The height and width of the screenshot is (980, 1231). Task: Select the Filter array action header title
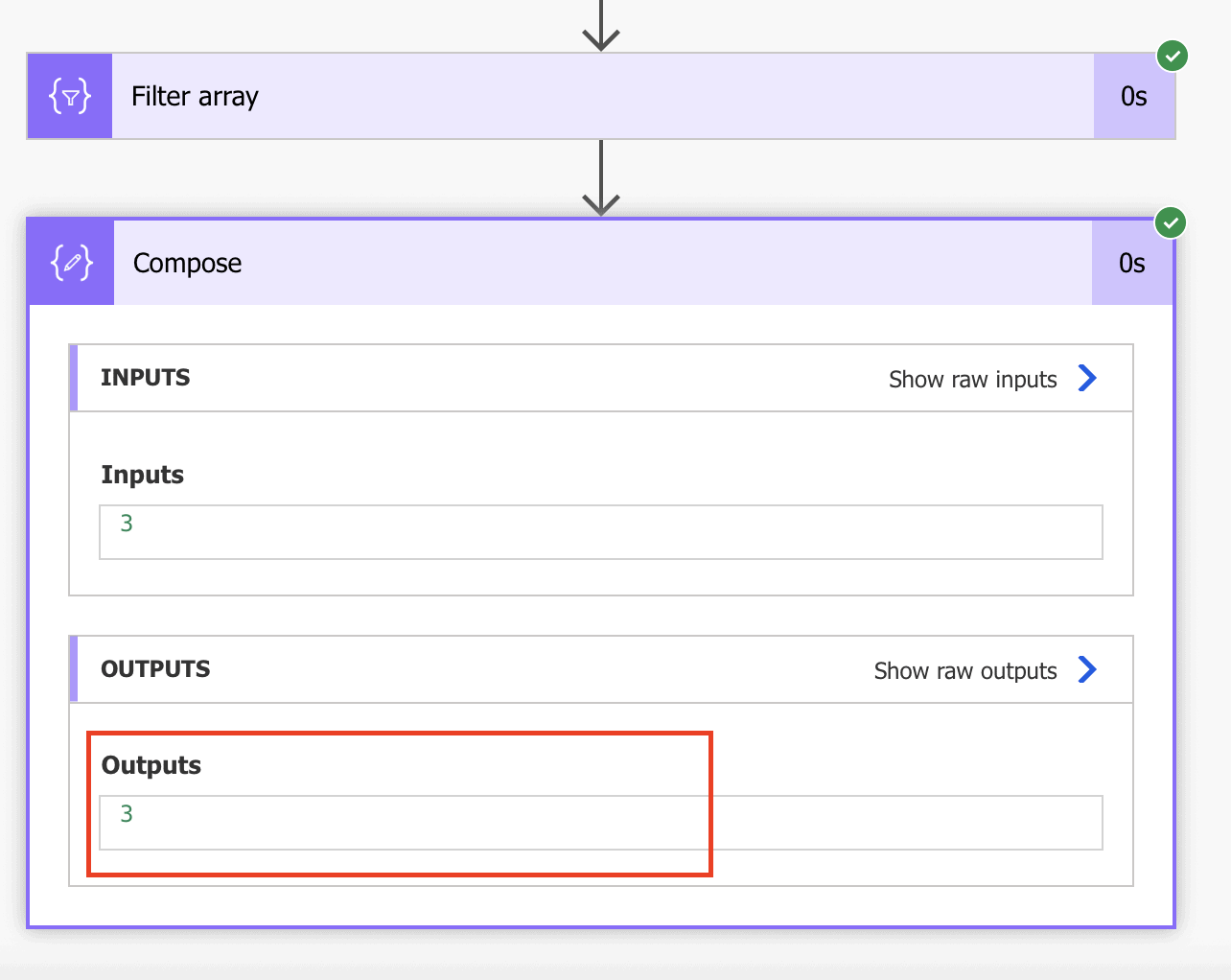(195, 96)
